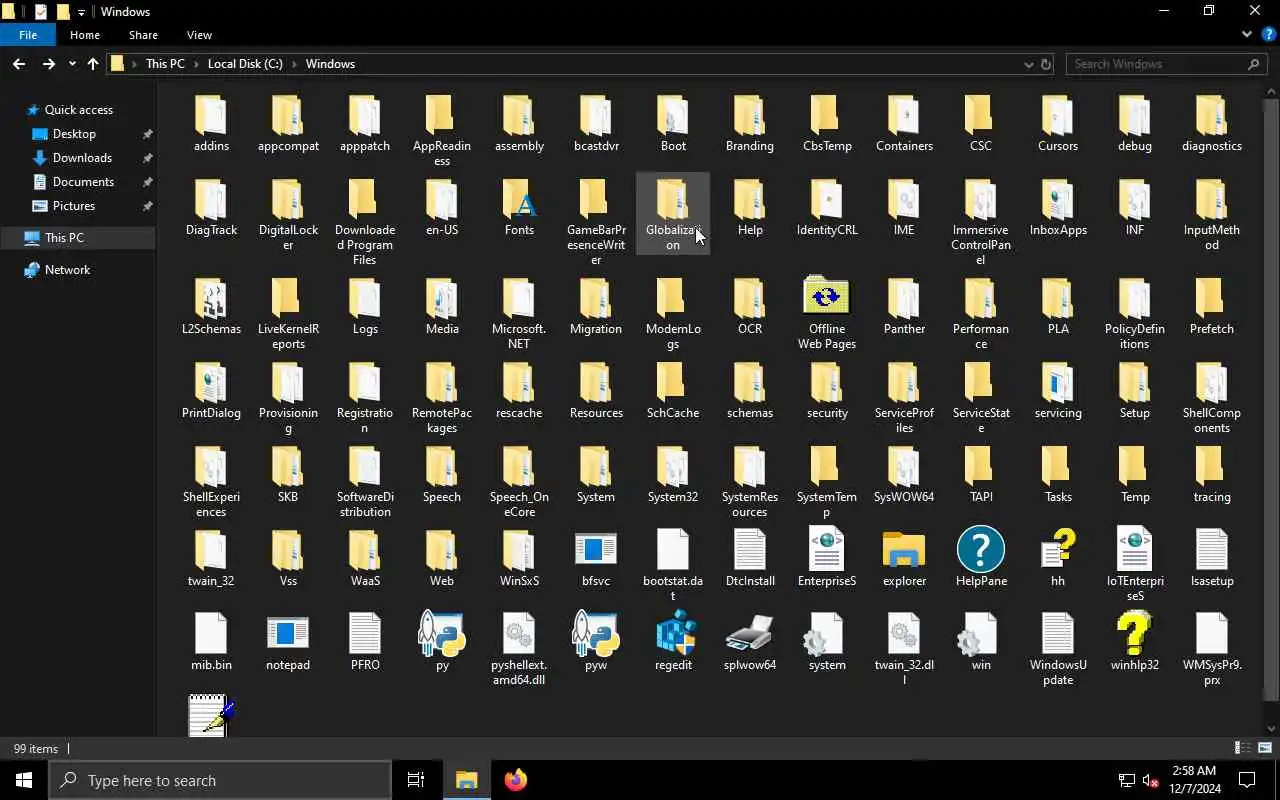
Task: Select the Offline Web Pages folder icon
Action: click(827, 298)
